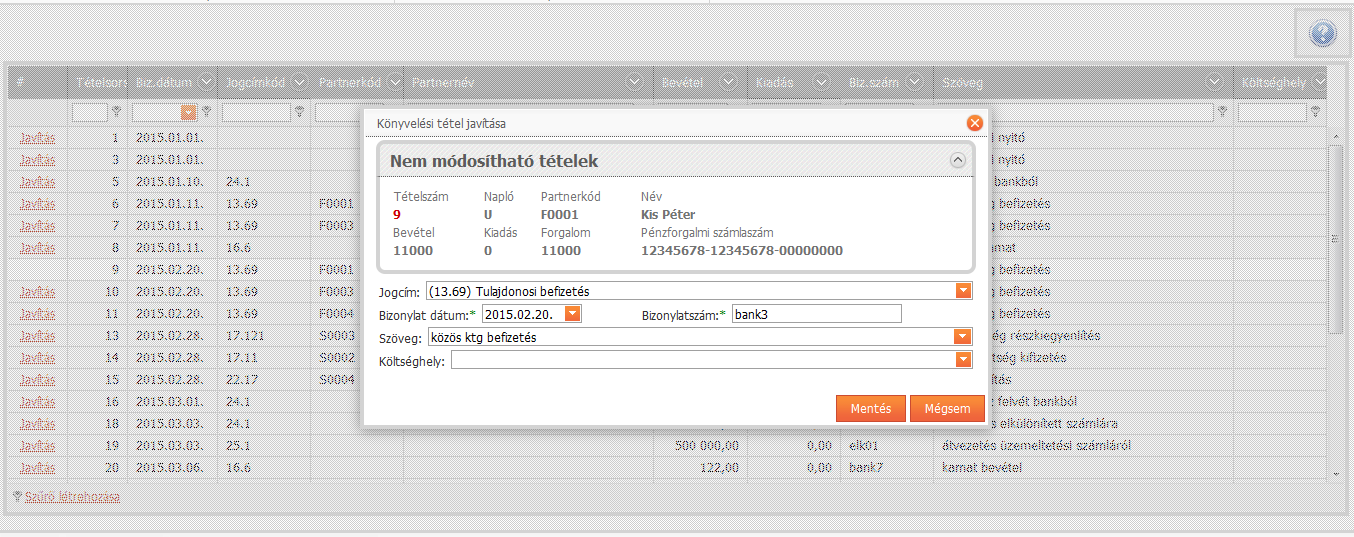Open the Jogcím dropdown

[964, 291]
